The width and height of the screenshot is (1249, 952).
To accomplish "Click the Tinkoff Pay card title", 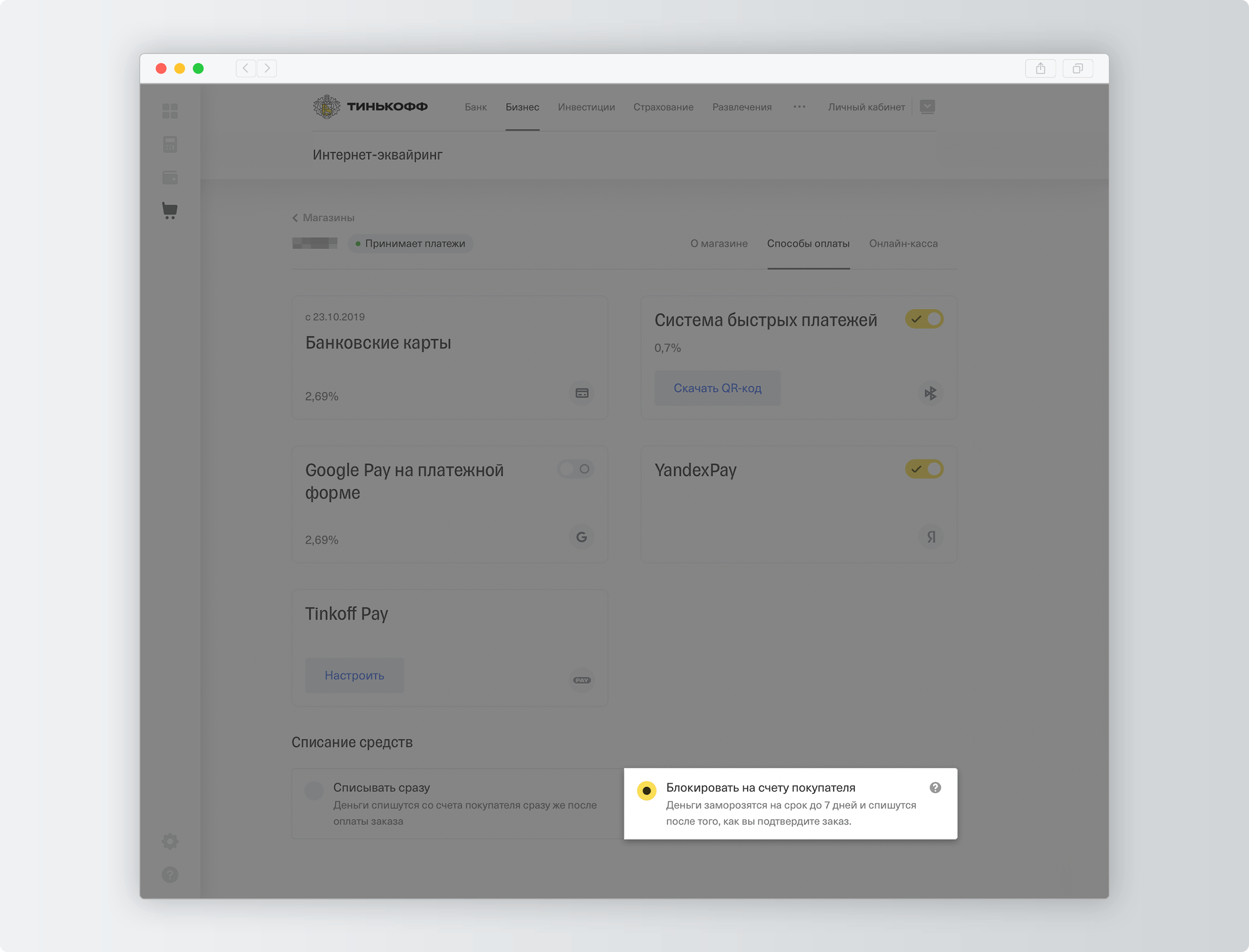I will pyautogui.click(x=347, y=614).
